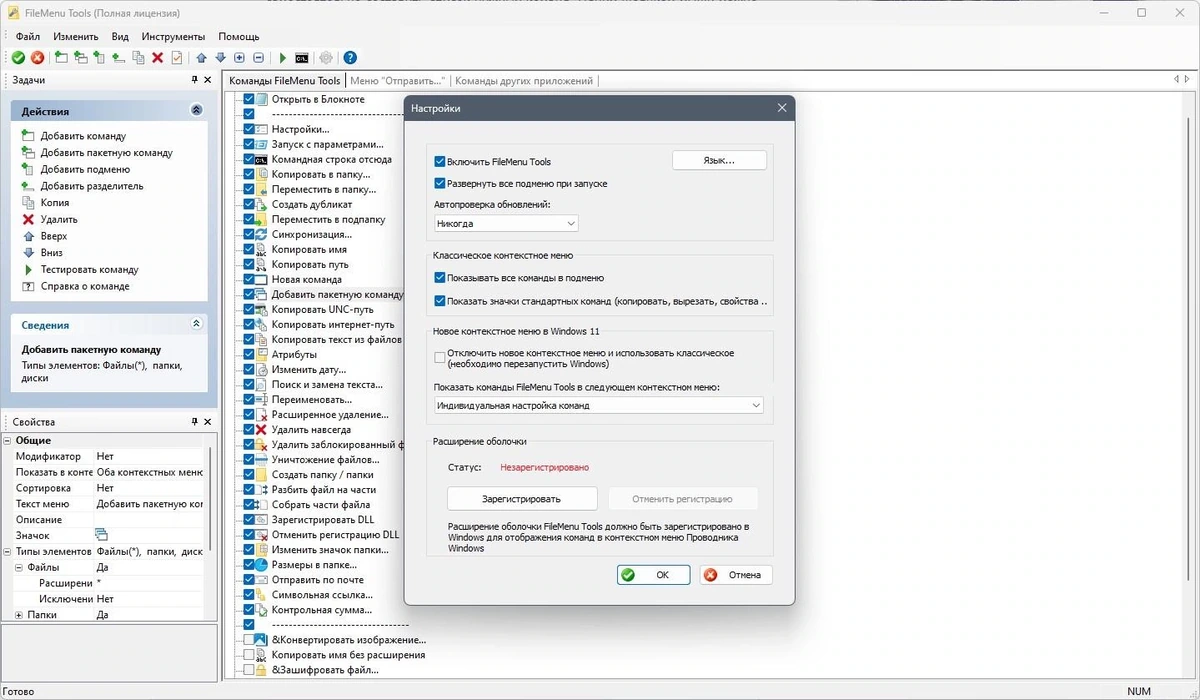Open the Вид menu
Viewport: 1200px width, 700px height.
click(120, 36)
